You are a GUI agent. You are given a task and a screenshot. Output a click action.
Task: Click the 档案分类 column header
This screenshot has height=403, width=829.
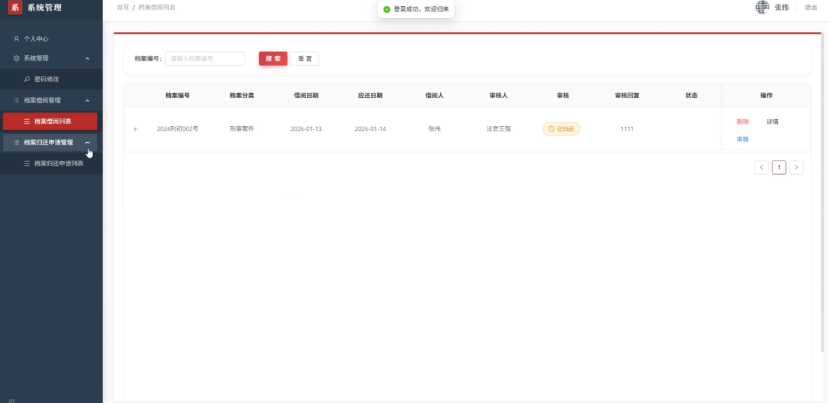click(x=242, y=96)
